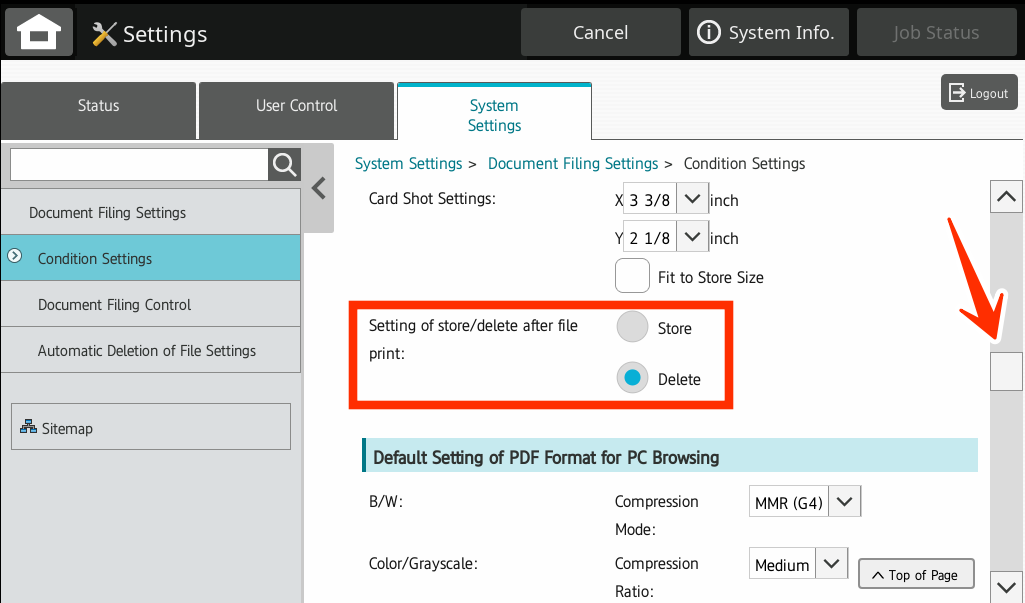
Task: Click the magnifier search icon
Action: coord(284,164)
